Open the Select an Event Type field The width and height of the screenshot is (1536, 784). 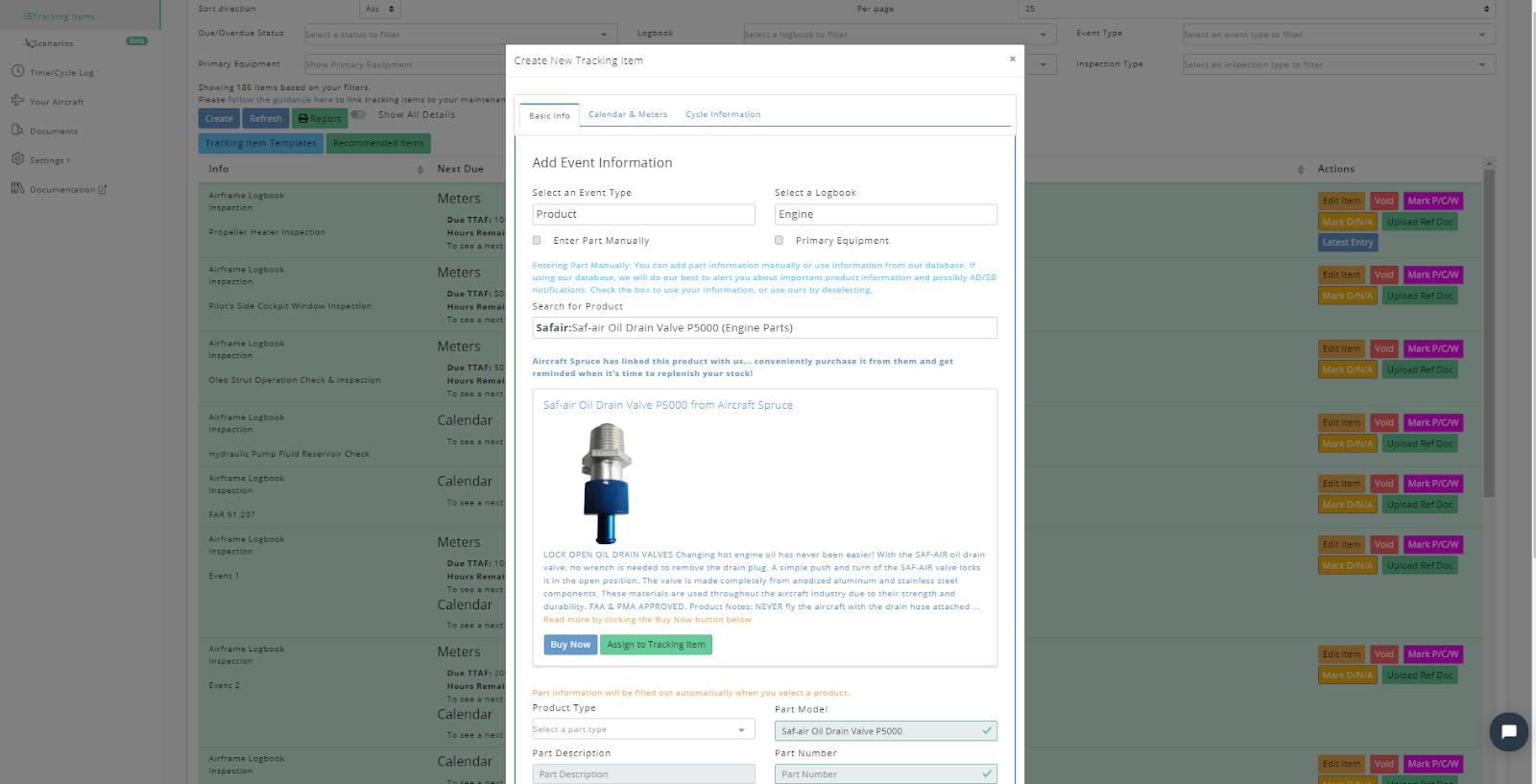[643, 214]
